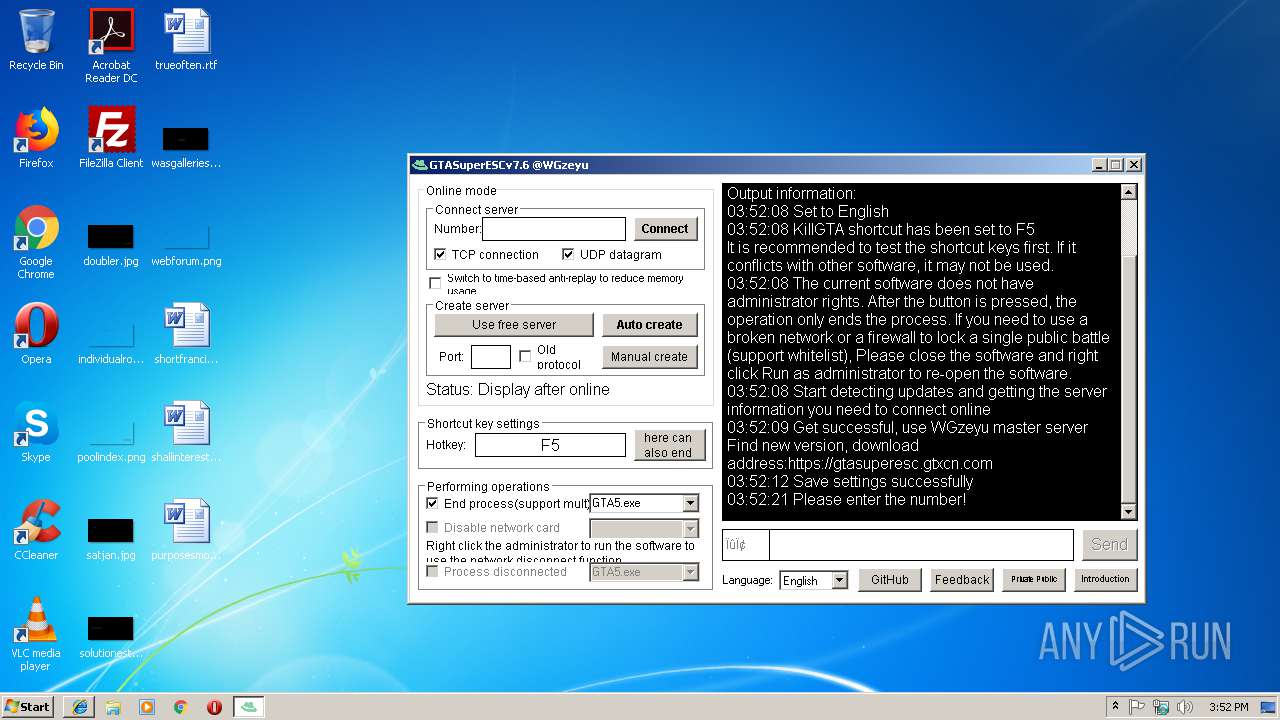The height and width of the screenshot is (720, 1280).
Task: Toggle the UDP datagram checkbox
Action: click(568, 255)
